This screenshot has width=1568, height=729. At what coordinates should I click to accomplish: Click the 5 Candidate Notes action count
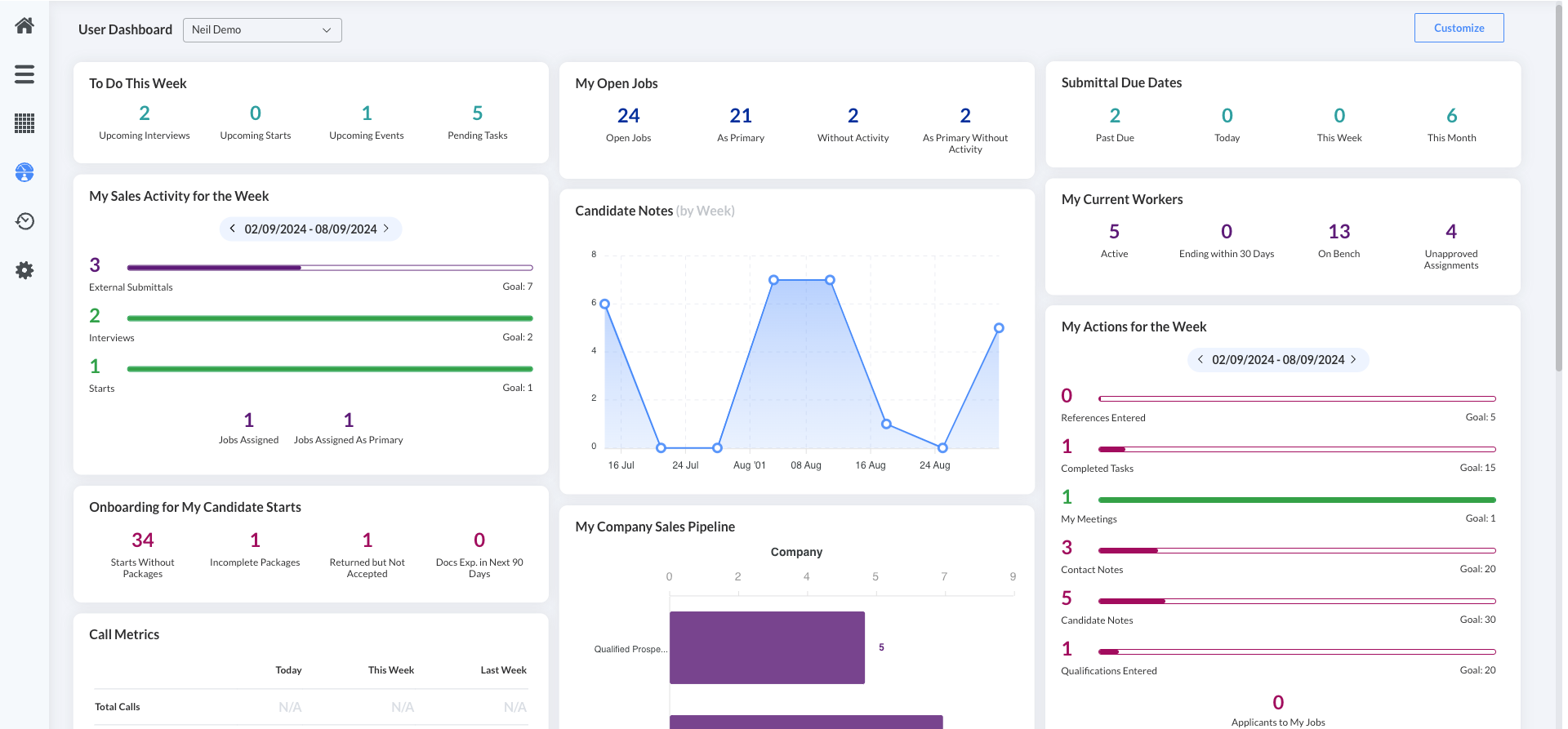click(x=1067, y=598)
